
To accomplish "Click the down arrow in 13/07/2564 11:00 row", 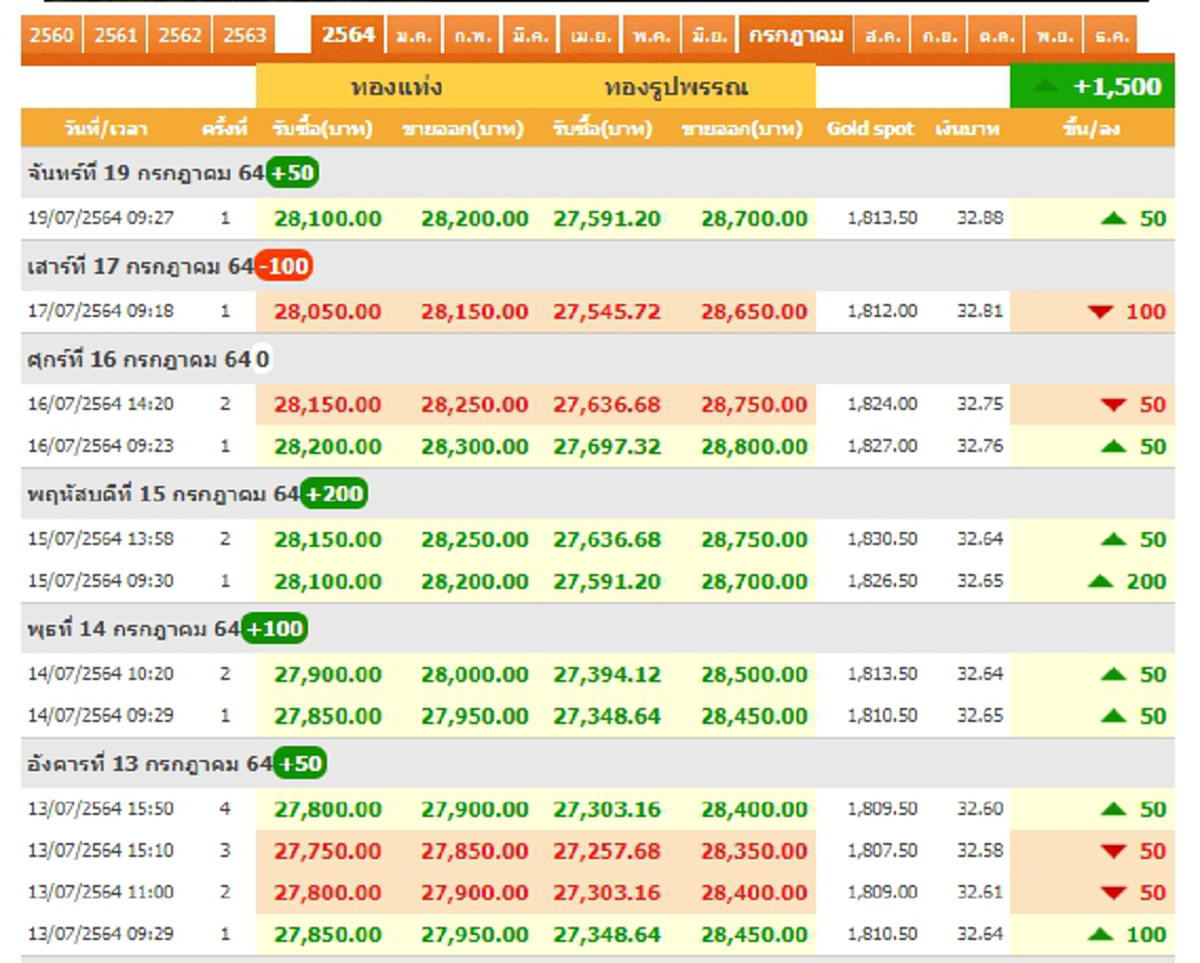I will point(1113,893).
